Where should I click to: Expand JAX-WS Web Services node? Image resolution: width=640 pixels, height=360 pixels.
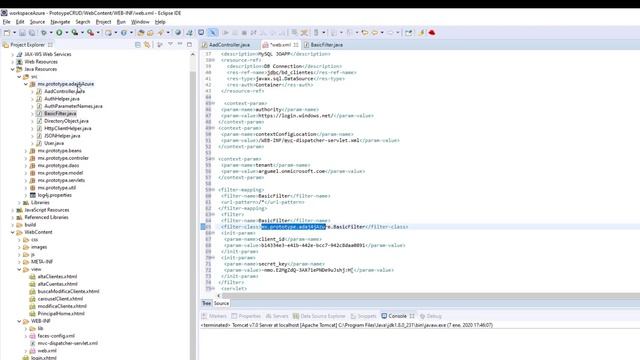click(13, 54)
